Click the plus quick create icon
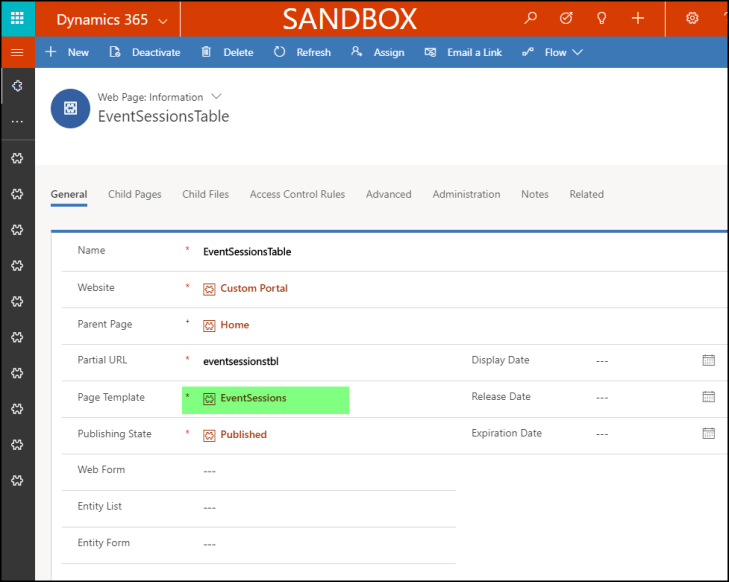This screenshot has height=582, width=729. pos(638,18)
